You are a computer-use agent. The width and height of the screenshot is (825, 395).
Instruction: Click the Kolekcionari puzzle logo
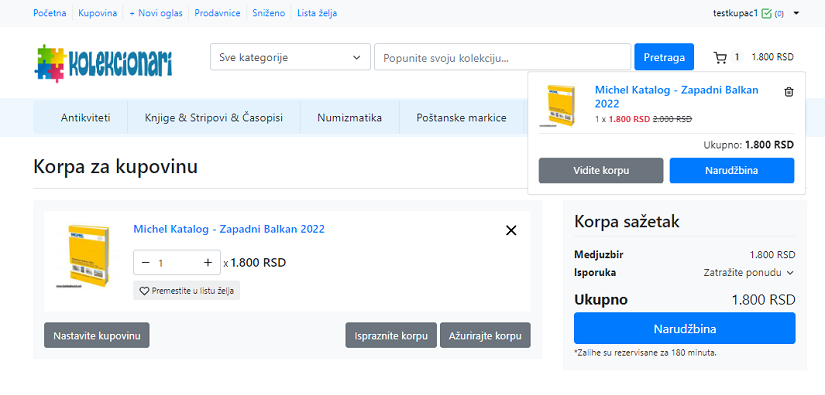pyautogui.click(x=103, y=63)
